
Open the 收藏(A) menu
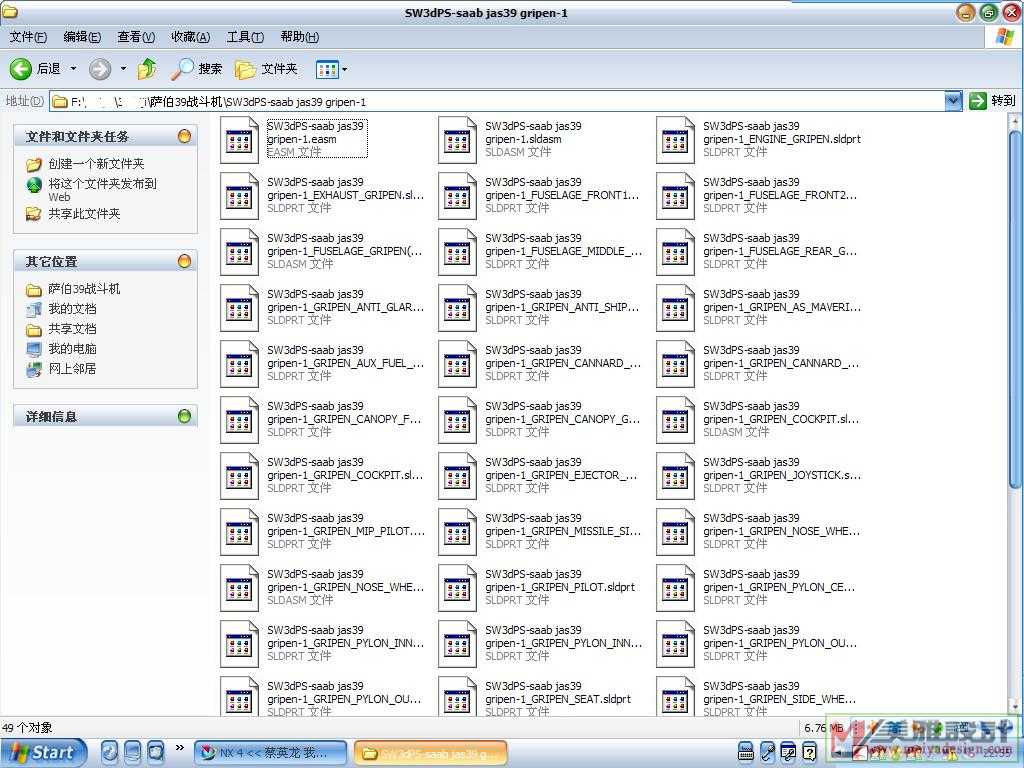pos(190,37)
